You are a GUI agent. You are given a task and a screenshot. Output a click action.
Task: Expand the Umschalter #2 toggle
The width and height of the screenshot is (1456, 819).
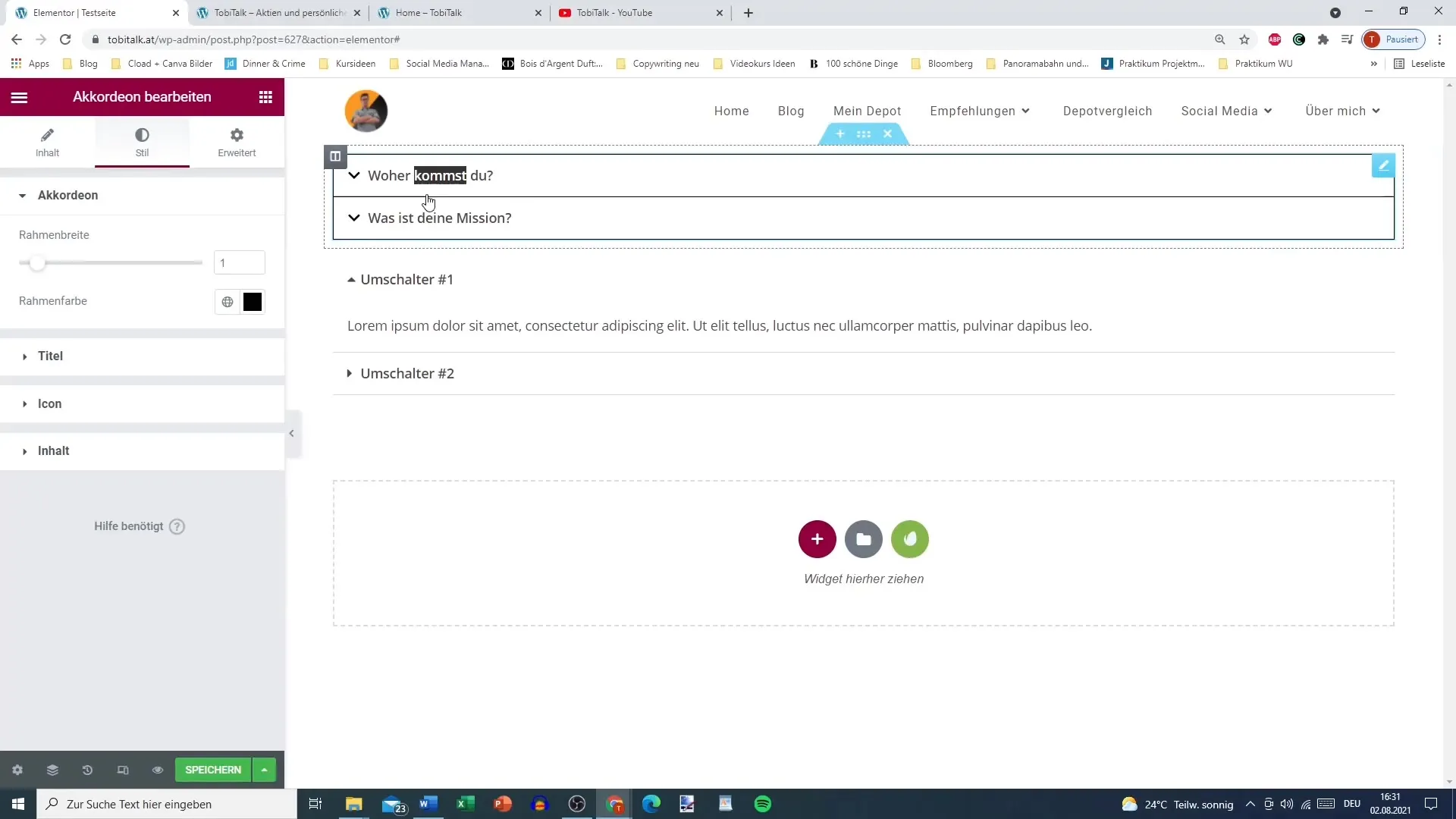click(863, 374)
